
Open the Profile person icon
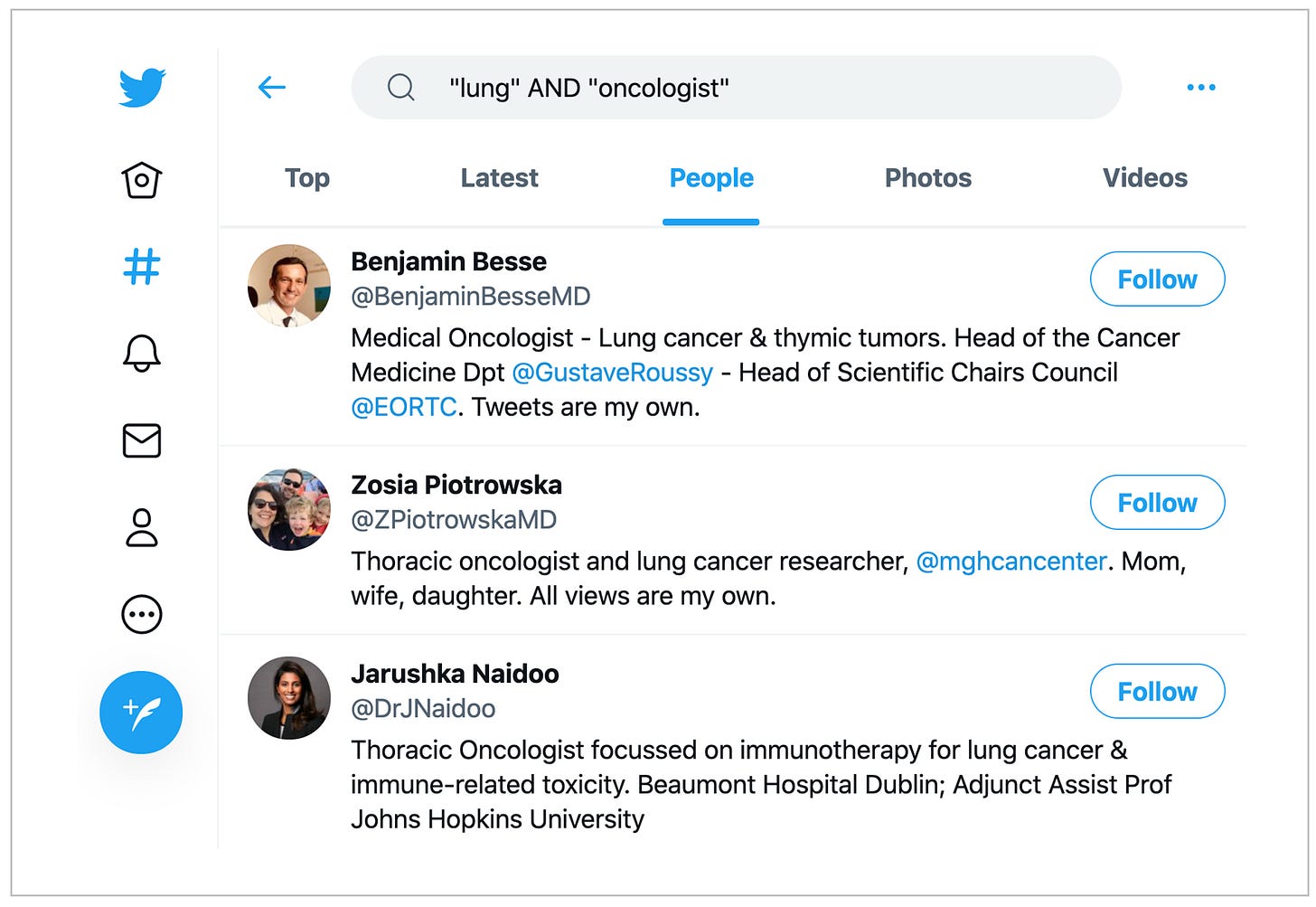(x=142, y=527)
